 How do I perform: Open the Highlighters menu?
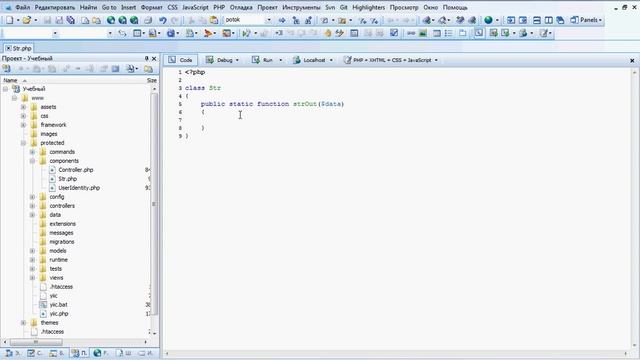pyautogui.click(x=369, y=7)
